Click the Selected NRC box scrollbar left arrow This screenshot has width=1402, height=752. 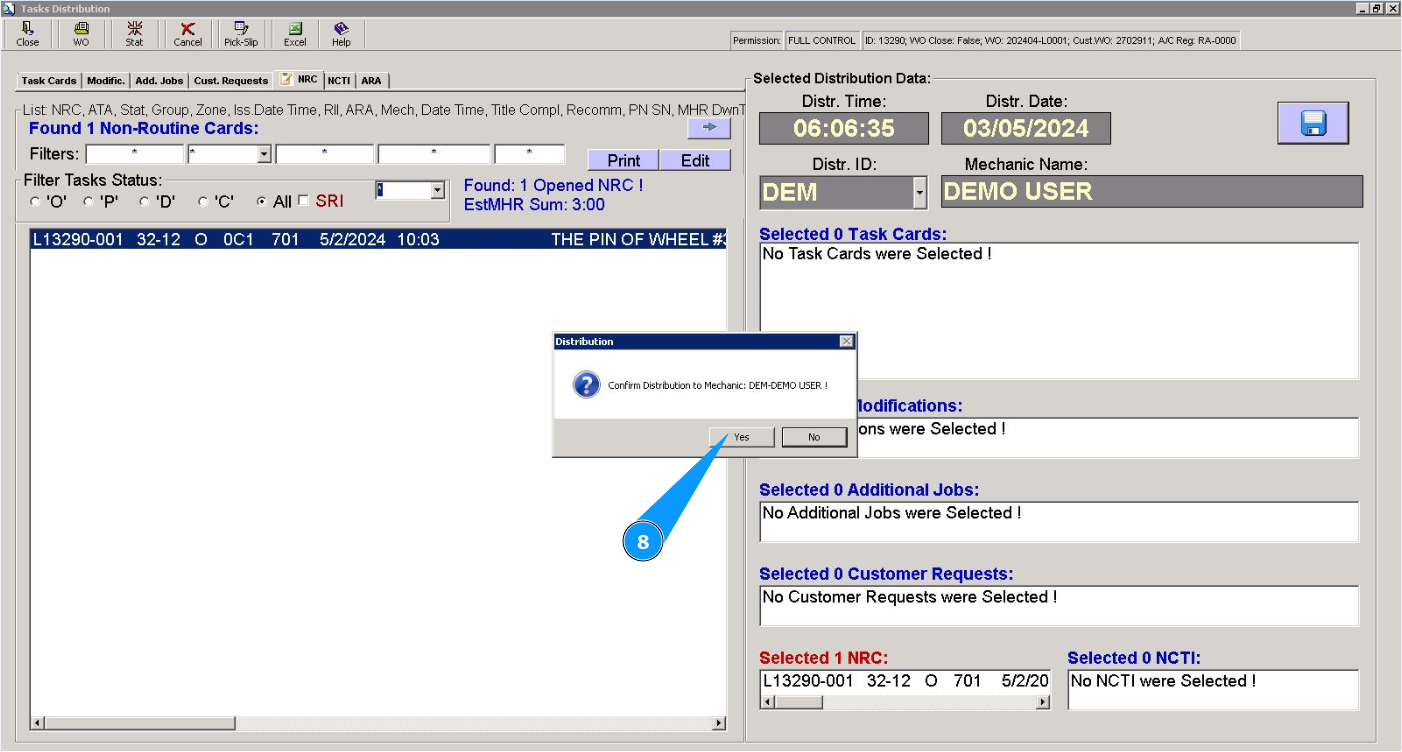tap(768, 702)
